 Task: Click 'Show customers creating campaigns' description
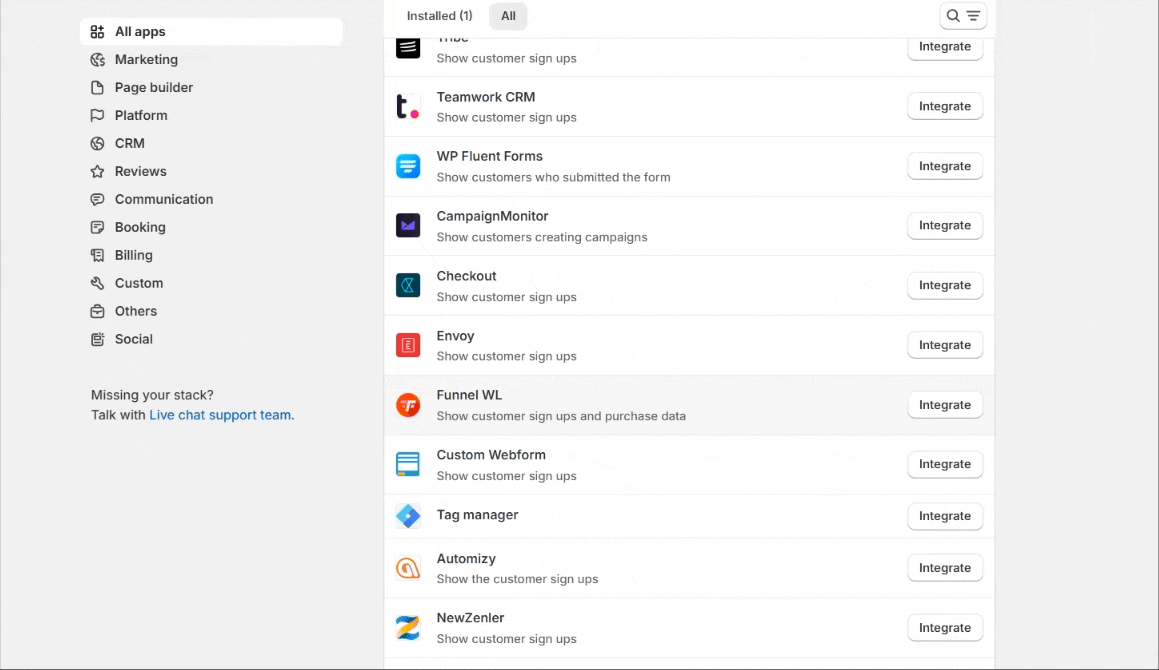tap(542, 237)
